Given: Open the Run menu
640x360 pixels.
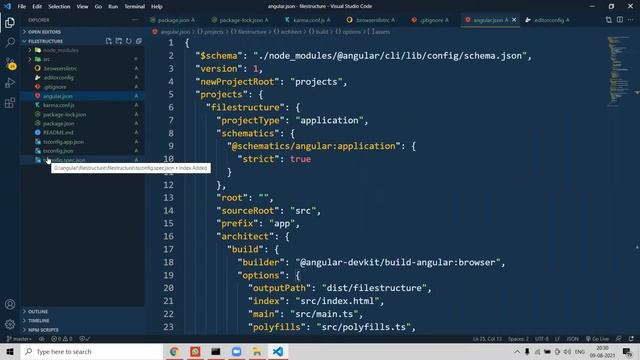Looking at the screenshot, I should (x=113, y=6).
